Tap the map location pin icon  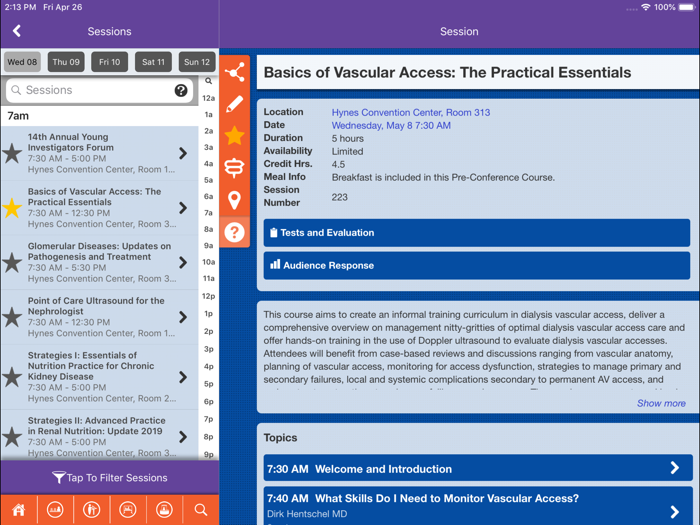[x=235, y=200]
